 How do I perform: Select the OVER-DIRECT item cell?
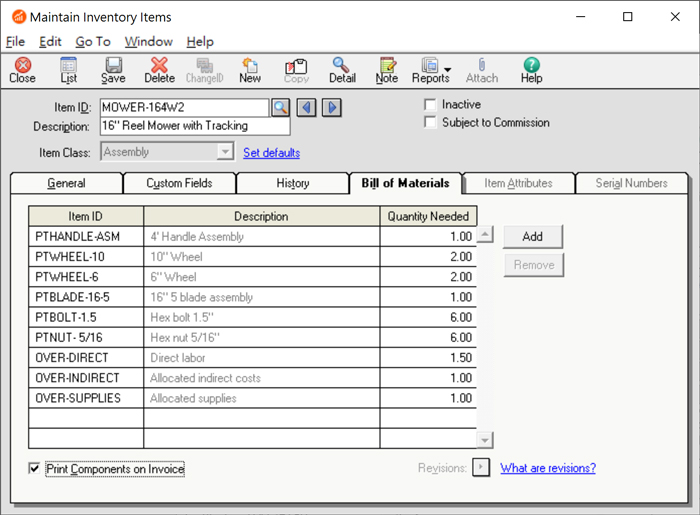pos(86,357)
